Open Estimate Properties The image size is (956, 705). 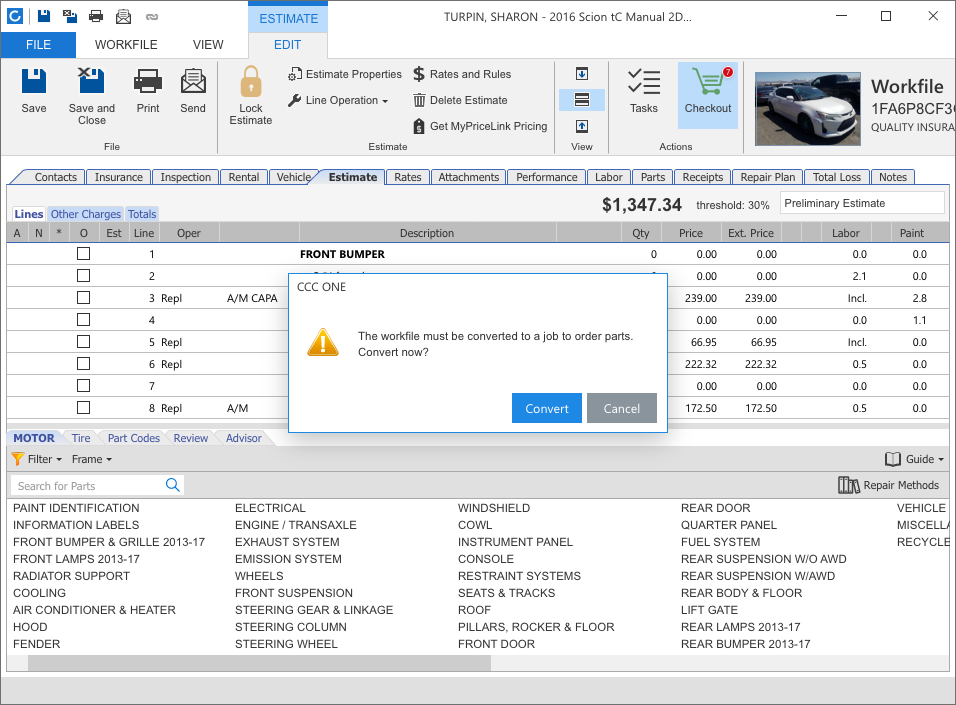(345, 74)
